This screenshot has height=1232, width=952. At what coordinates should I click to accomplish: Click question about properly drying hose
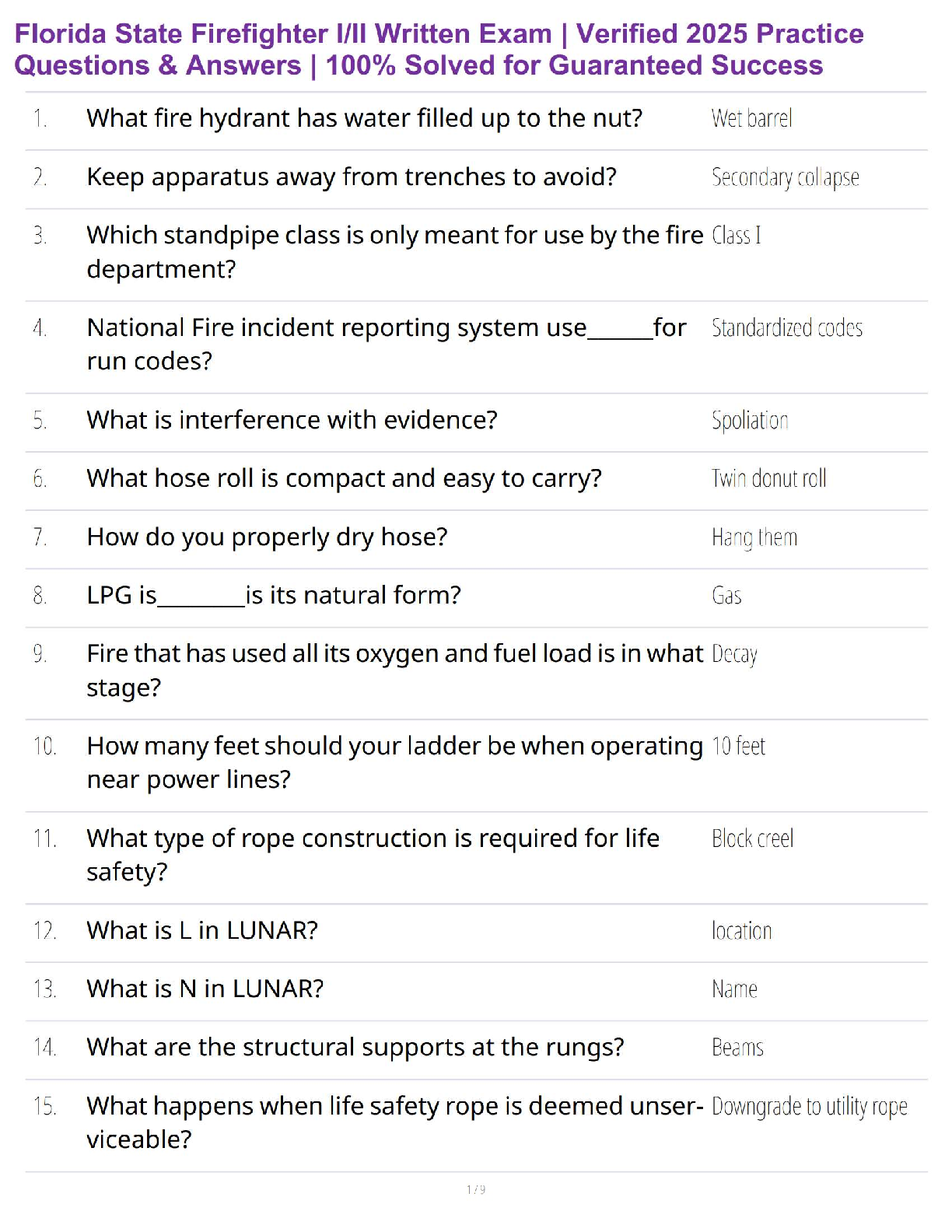tap(267, 537)
